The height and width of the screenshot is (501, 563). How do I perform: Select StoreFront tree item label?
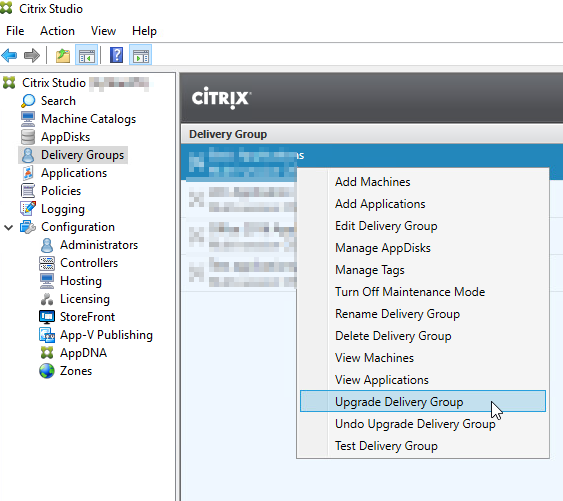point(87,317)
